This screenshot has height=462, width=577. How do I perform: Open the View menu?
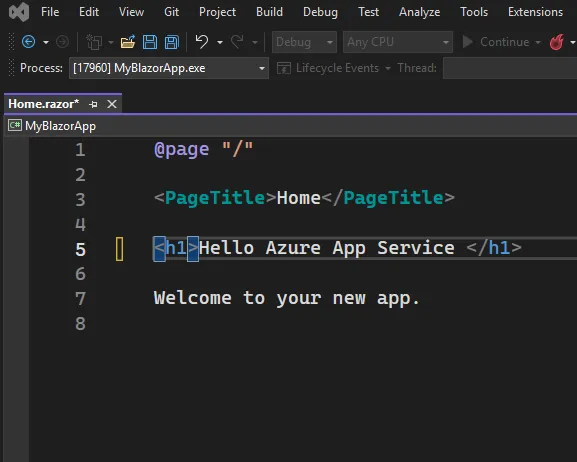coord(131,12)
